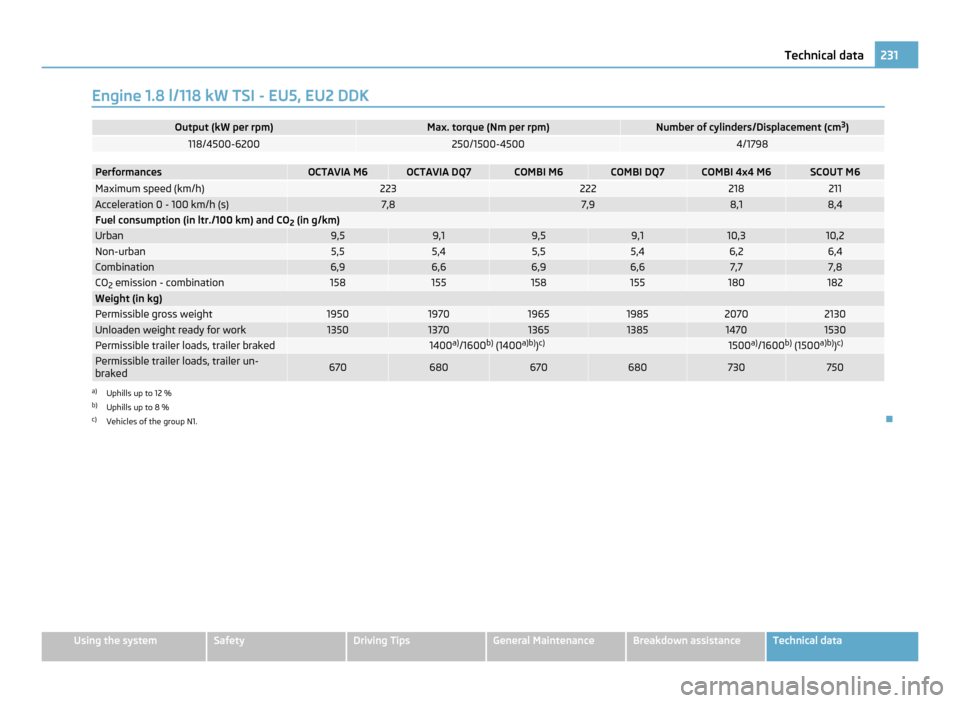Viewport: 960px width, 703px height.
Task: Select the unloaden weight value 1470
Action: click(x=736, y=330)
